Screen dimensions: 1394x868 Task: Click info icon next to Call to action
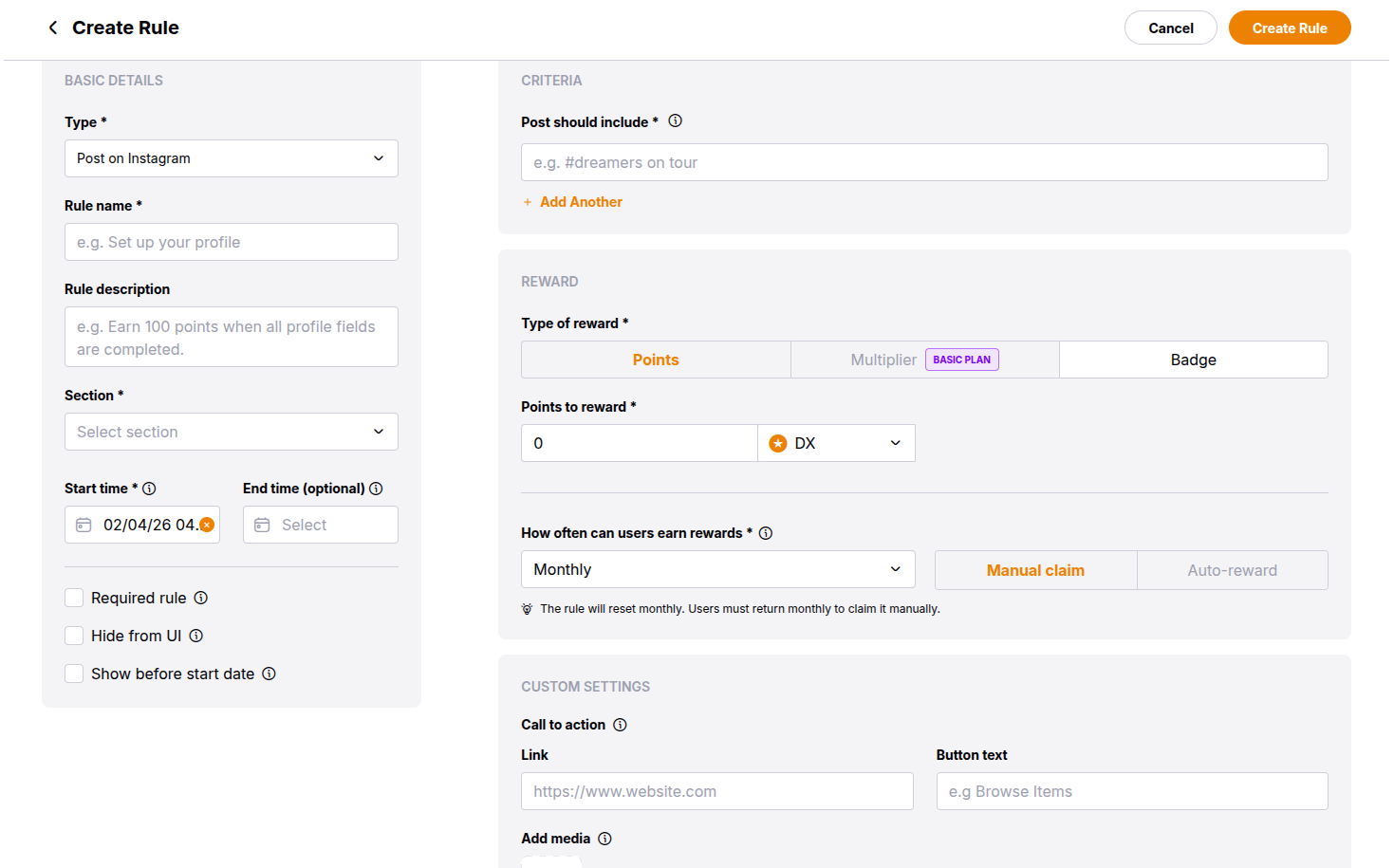(x=620, y=725)
